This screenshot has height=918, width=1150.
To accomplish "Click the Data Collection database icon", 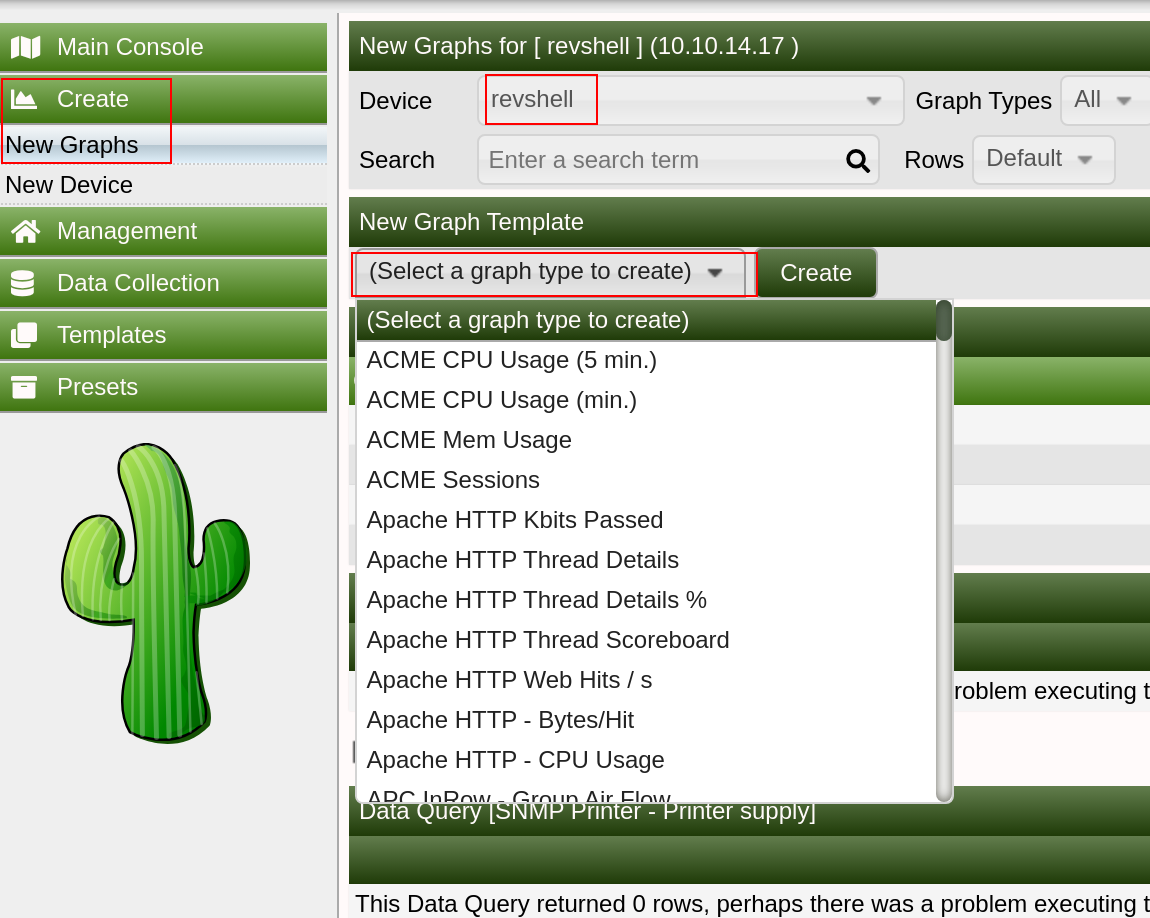I will [23, 283].
